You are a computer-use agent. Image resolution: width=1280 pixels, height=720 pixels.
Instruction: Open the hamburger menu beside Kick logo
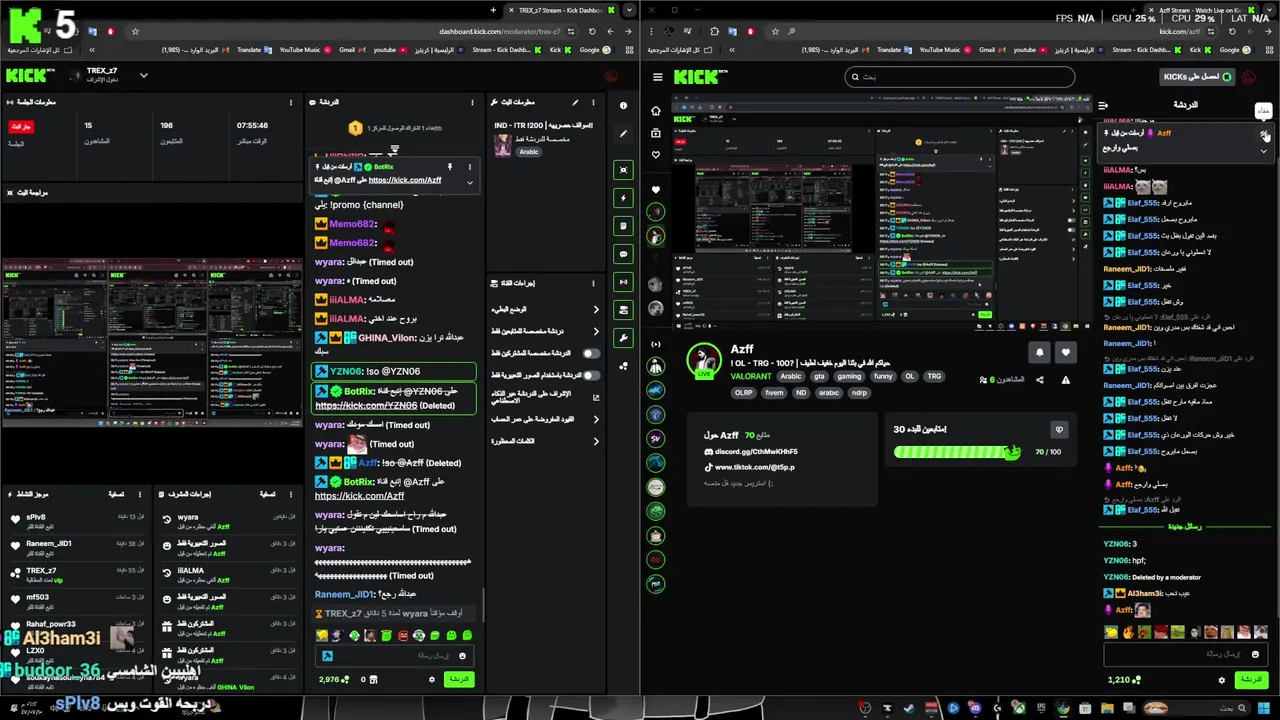click(x=657, y=77)
